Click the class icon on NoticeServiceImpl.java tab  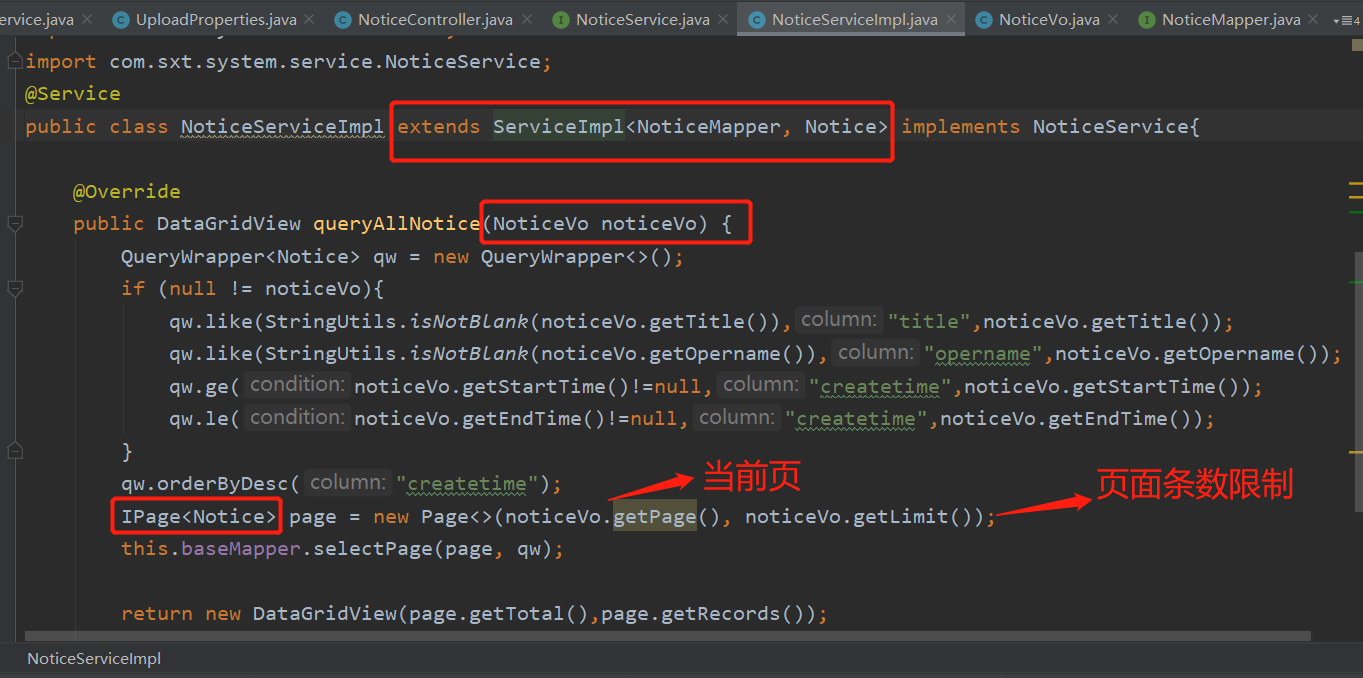pyautogui.click(x=757, y=19)
